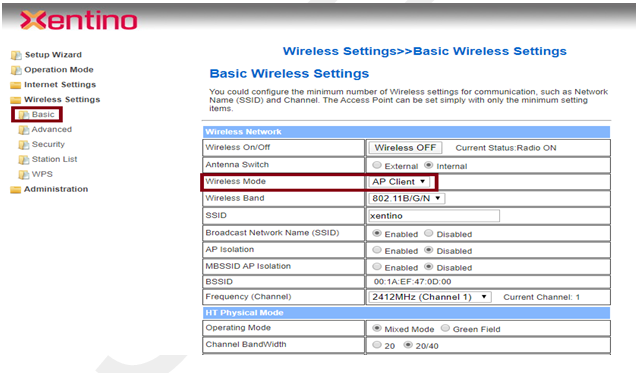Open Administration menu in sidebar
The height and width of the screenshot is (373, 640).
click(56, 189)
